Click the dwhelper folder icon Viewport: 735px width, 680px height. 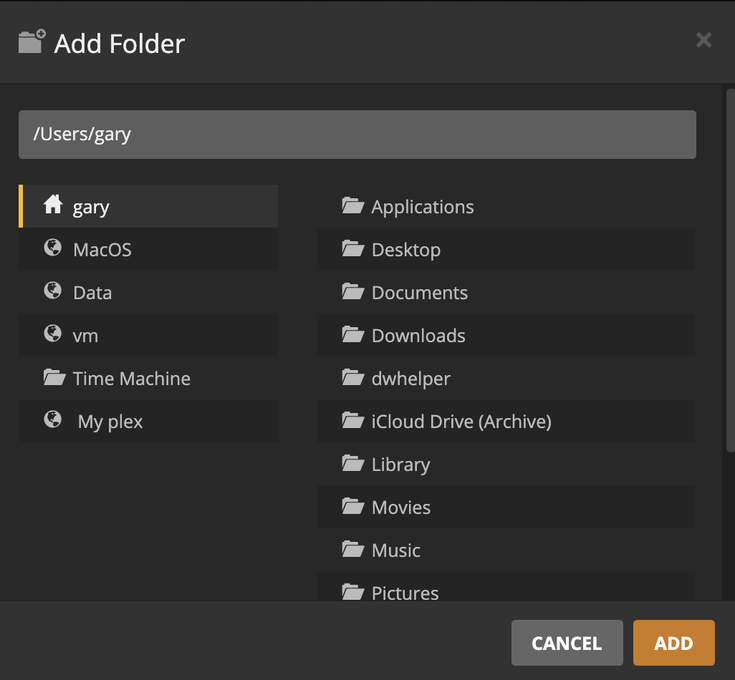pos(352,378)
